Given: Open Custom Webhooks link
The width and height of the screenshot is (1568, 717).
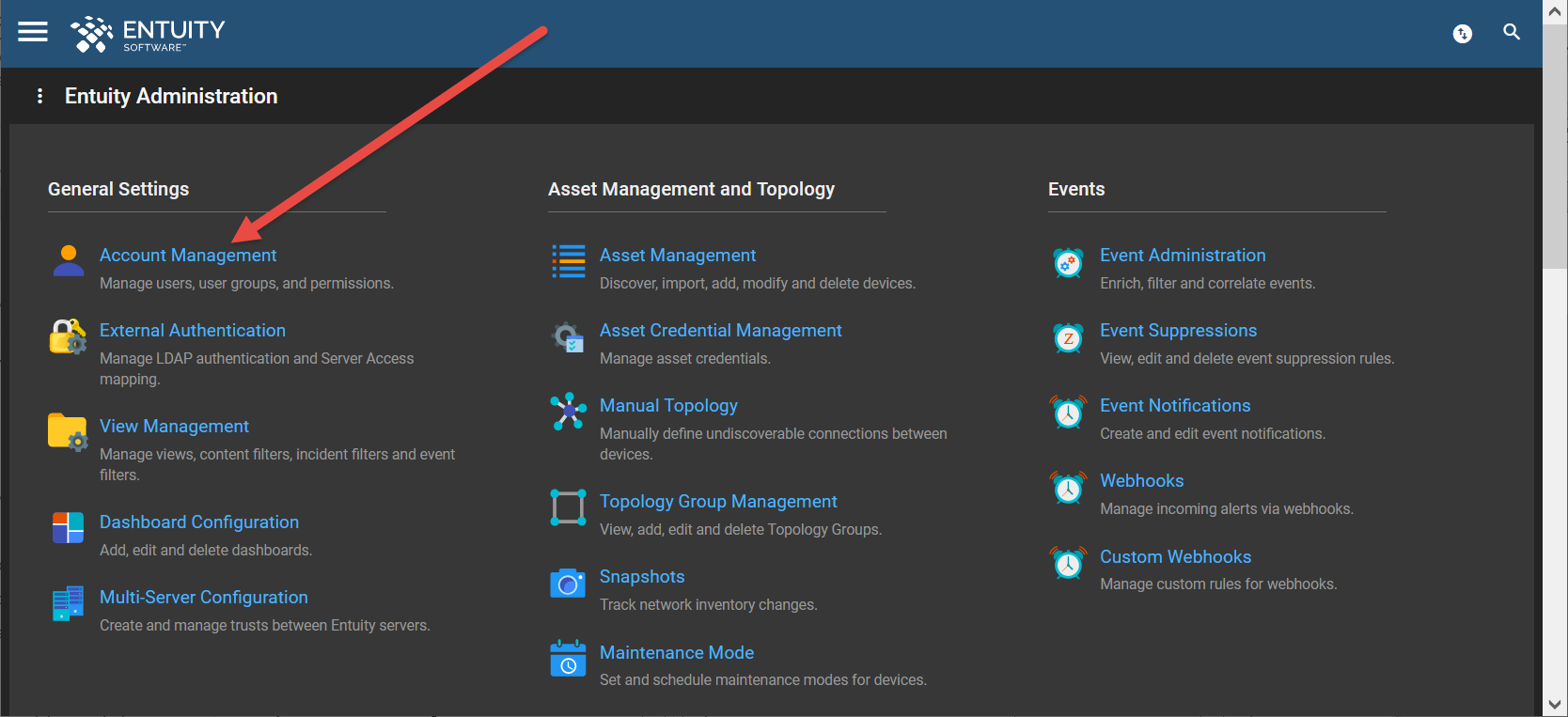Looking at the screenshot, I should (1175, 557).
